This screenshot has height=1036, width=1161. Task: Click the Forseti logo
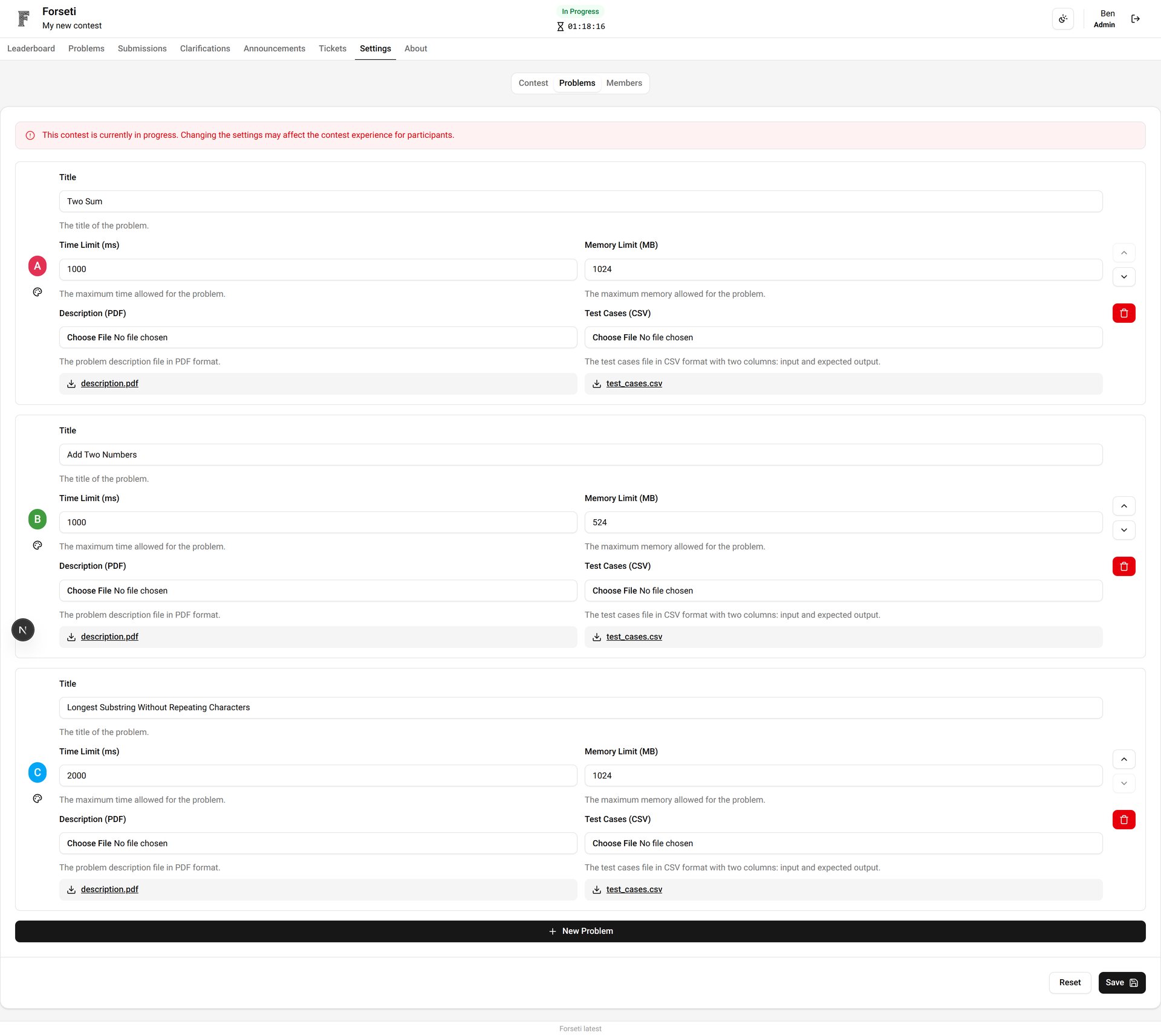pyautogui.click(x=24, y=18)
